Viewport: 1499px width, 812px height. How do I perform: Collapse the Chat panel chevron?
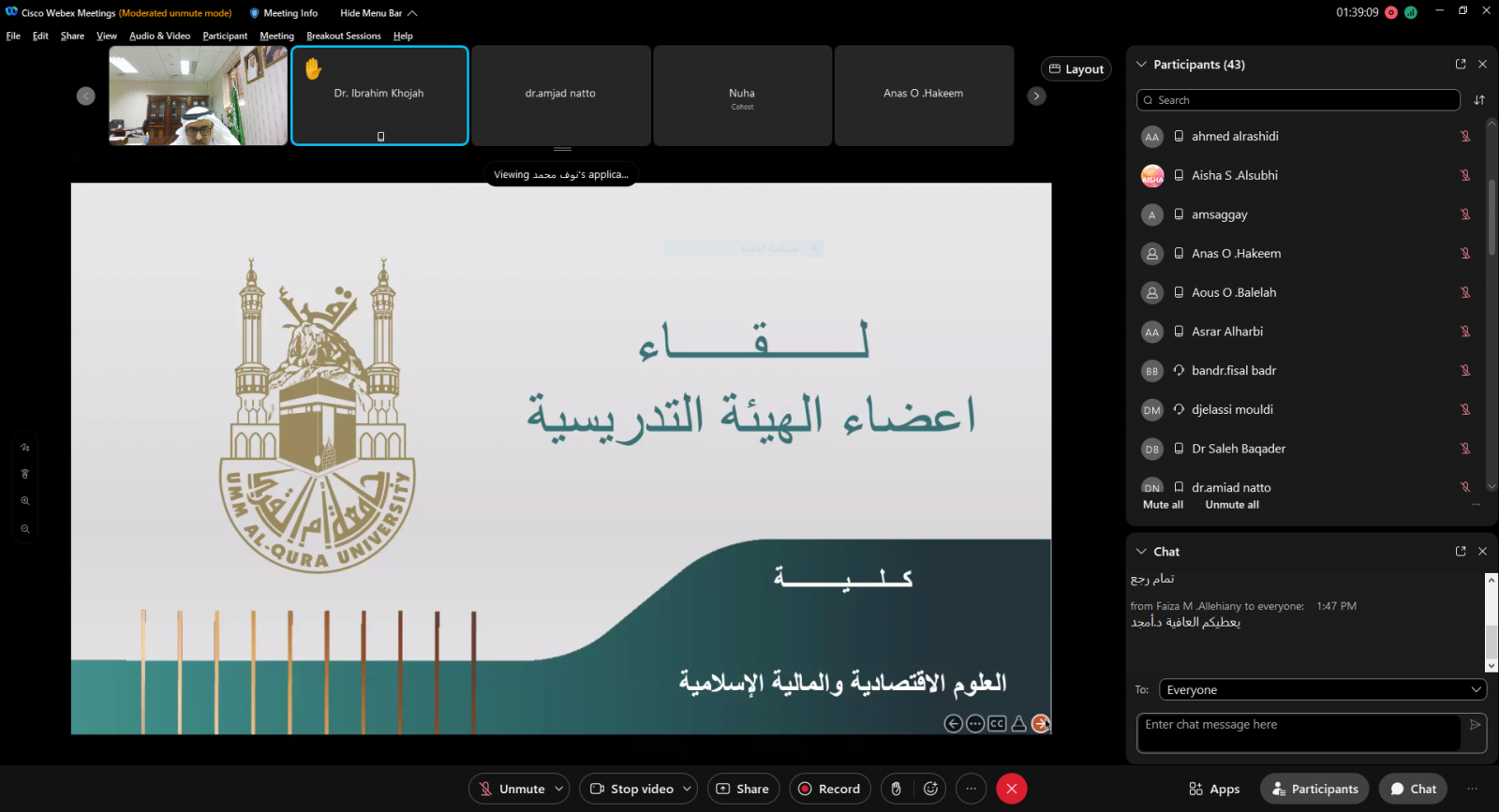pos(1141,552)
